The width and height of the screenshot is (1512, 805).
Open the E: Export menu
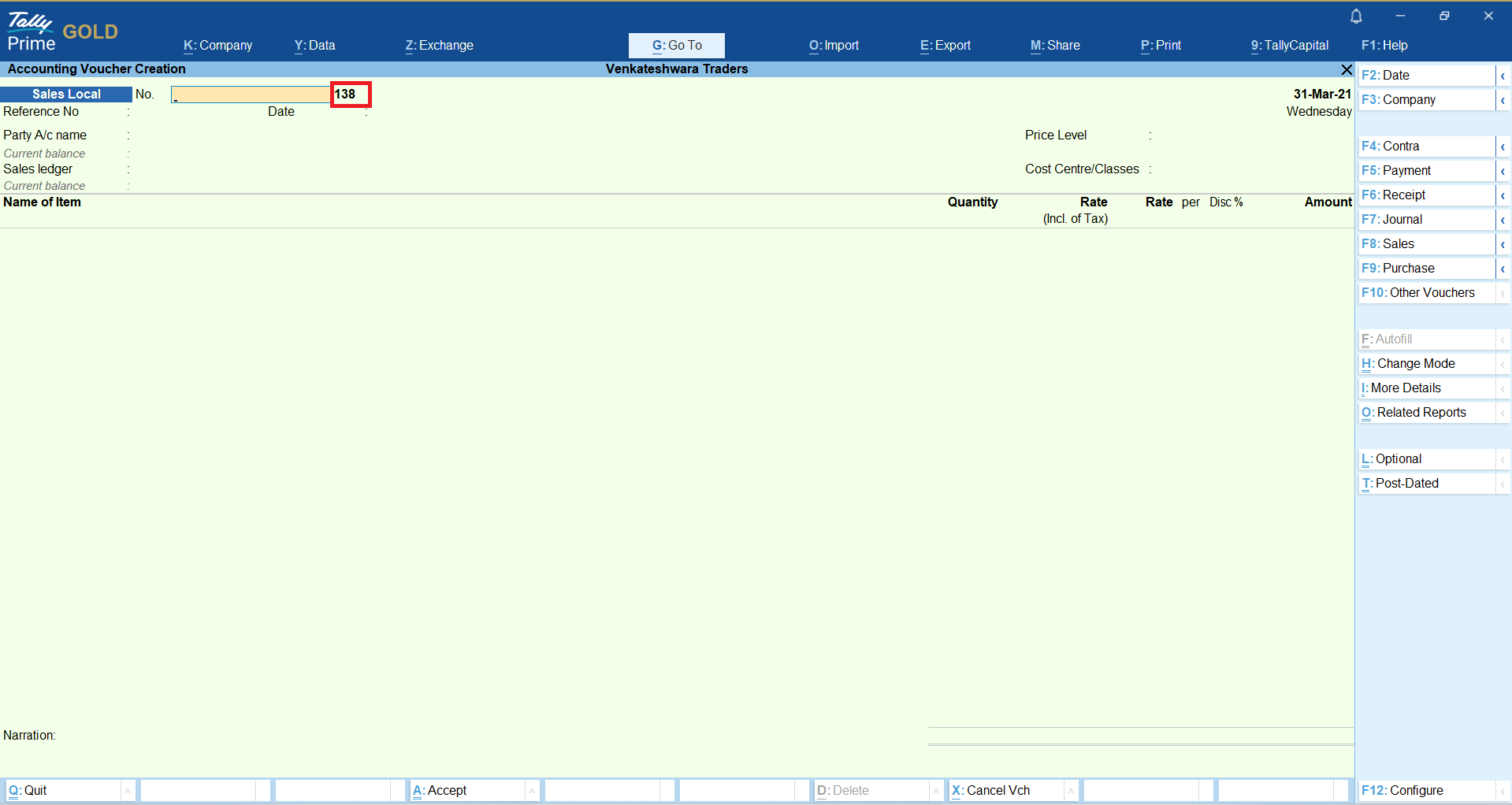[945, 46]
